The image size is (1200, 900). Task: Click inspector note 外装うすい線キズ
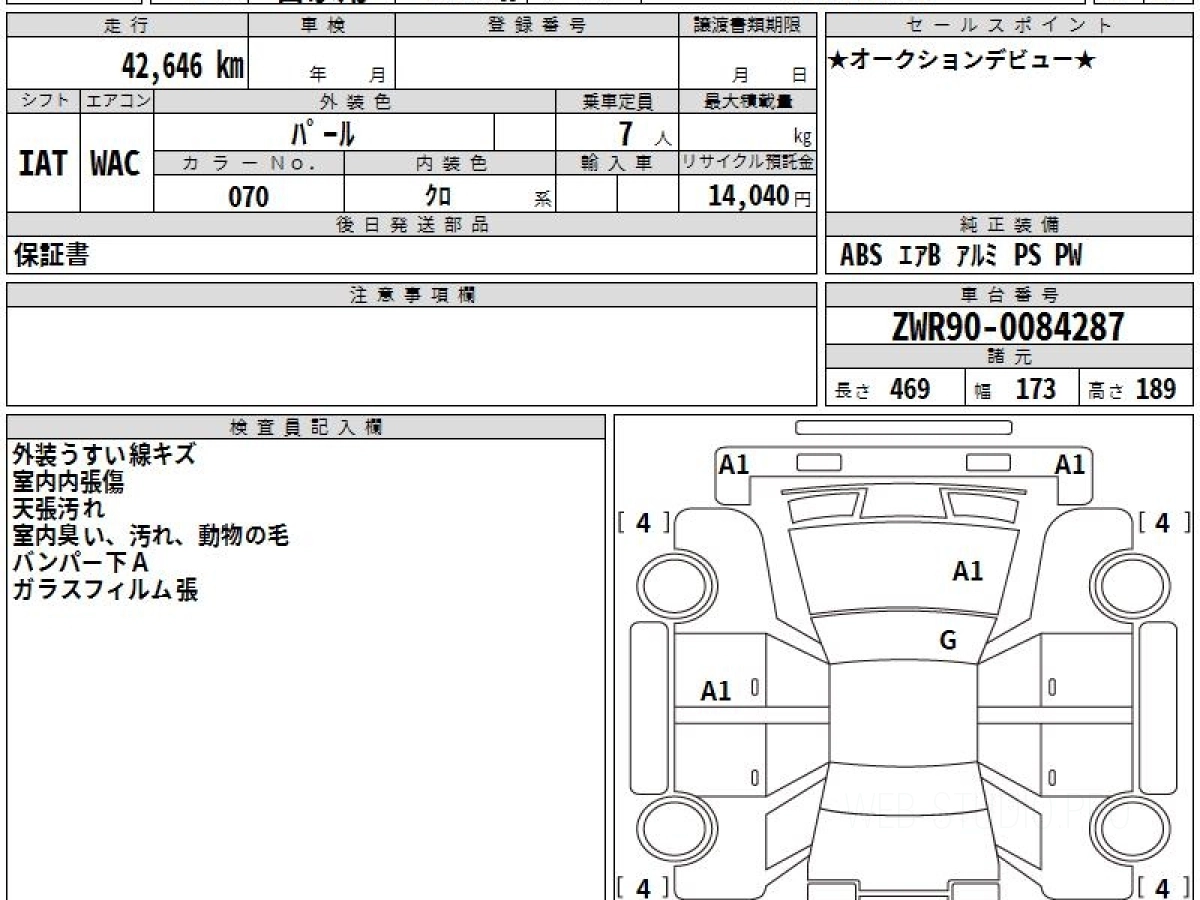[104, 455]
